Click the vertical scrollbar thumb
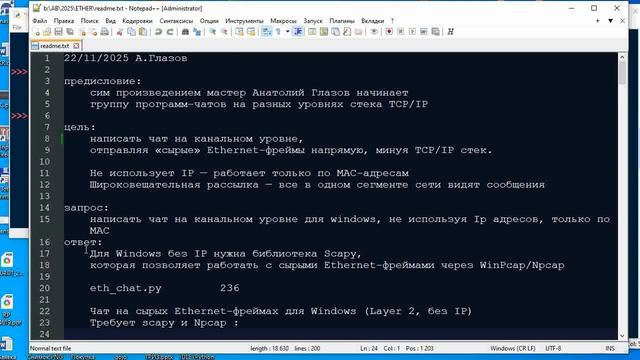Image resolution: width=640 pixels, height=360 pixels. tap(622, 73)
